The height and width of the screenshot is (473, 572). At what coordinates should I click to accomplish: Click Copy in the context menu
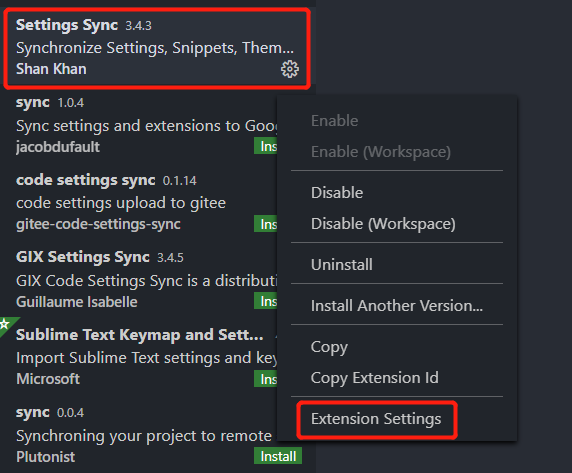329,347
